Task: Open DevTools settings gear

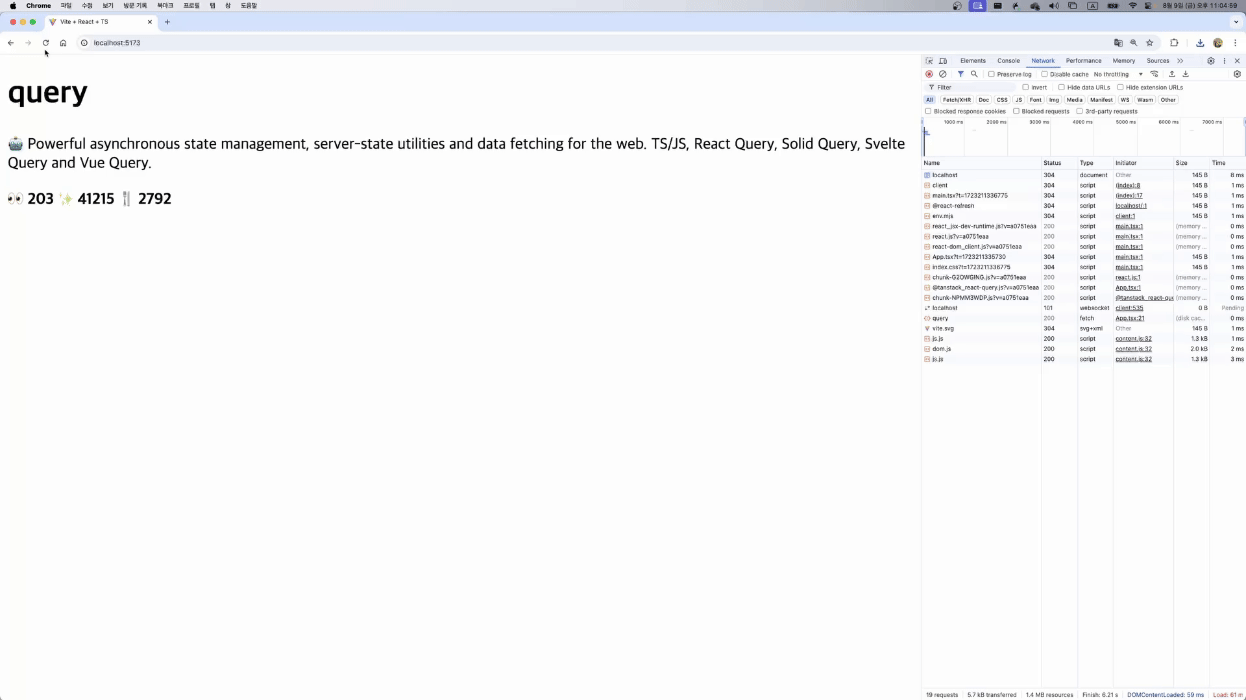Action: tap(1210, 61)
